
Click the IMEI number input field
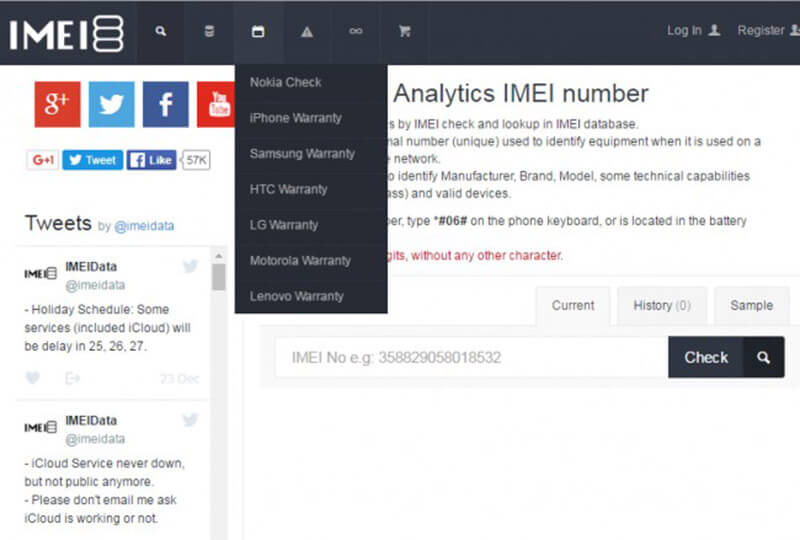470,357
